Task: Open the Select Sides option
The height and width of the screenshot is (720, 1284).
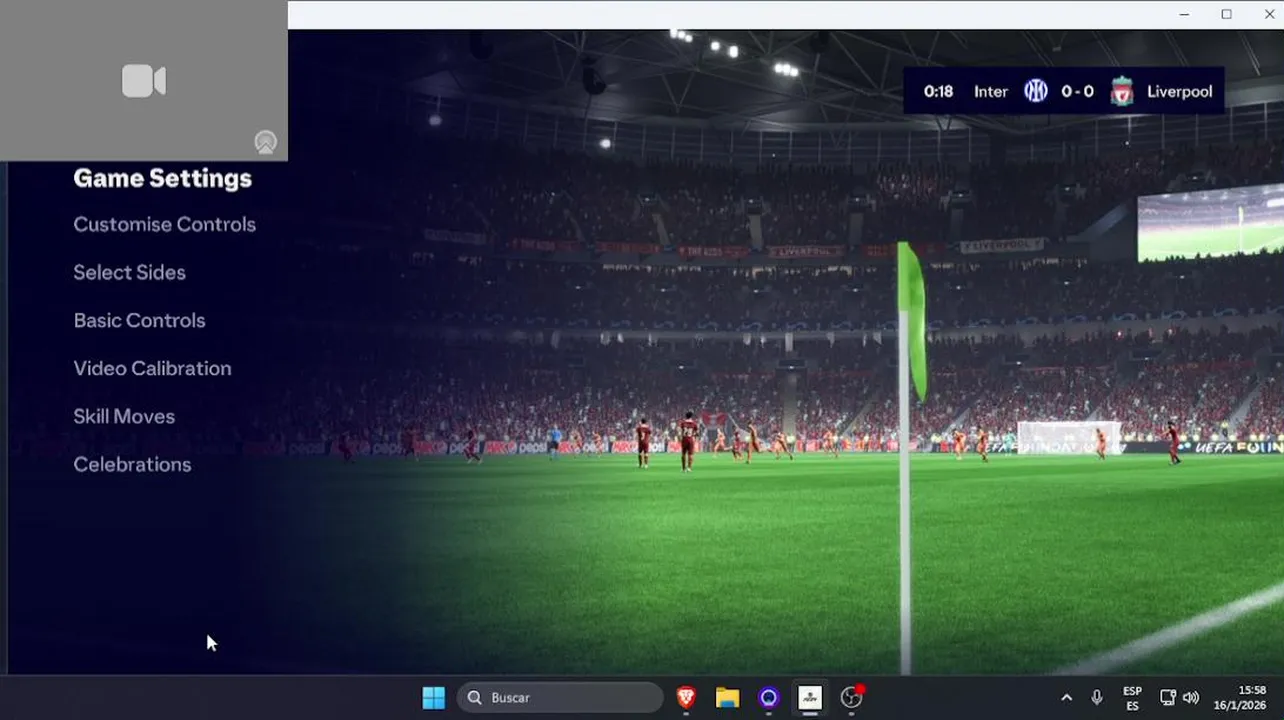Action: (129, 272)
